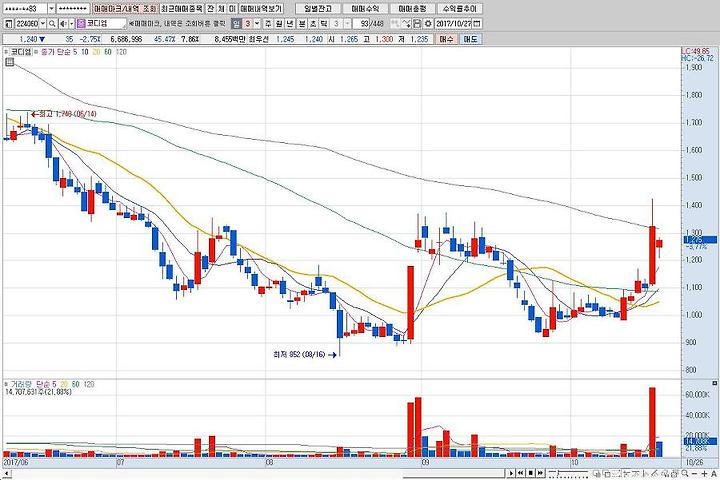Viewport: 720px width, 480px height.
Task: Click the zoom magnifier icon in bottom toolbar
Action: coord(685,473)
